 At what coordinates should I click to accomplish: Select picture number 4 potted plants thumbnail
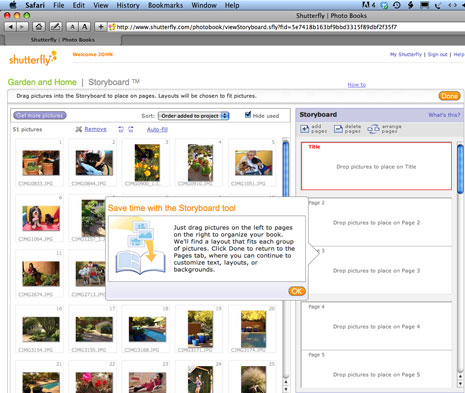pyautogui.click(x=200, y=163)
